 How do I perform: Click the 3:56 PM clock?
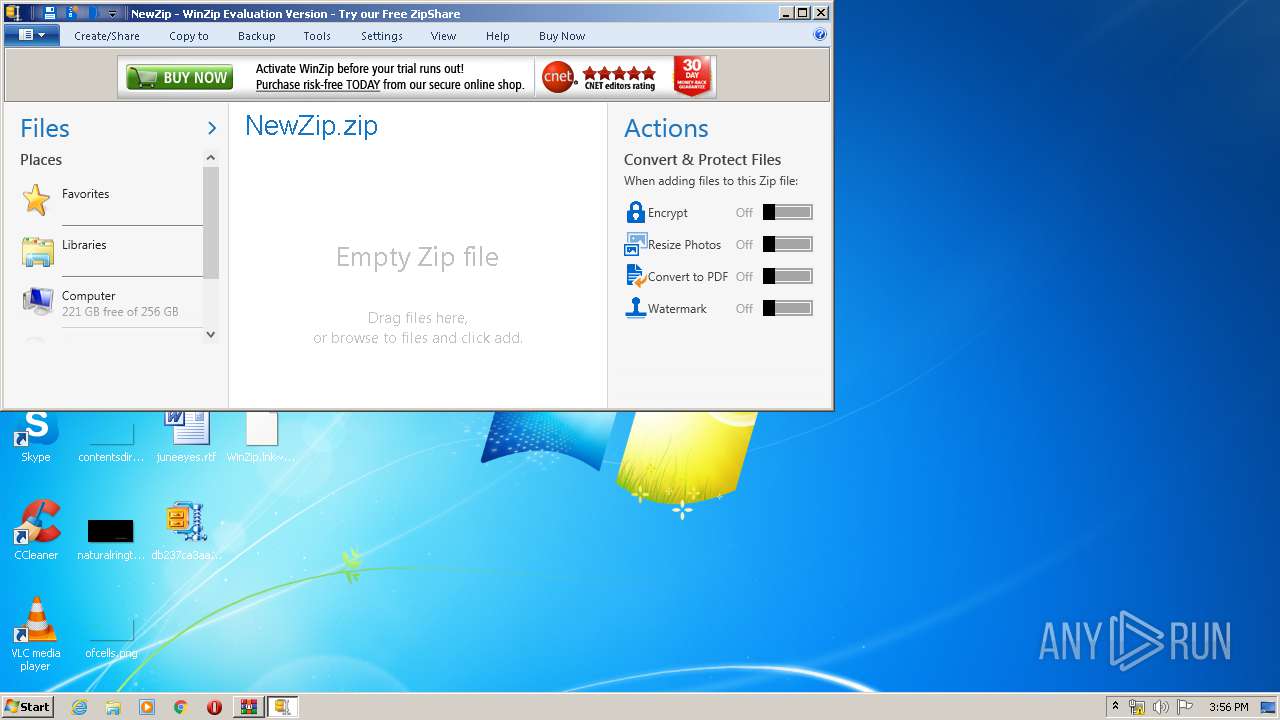point(1228,707)
